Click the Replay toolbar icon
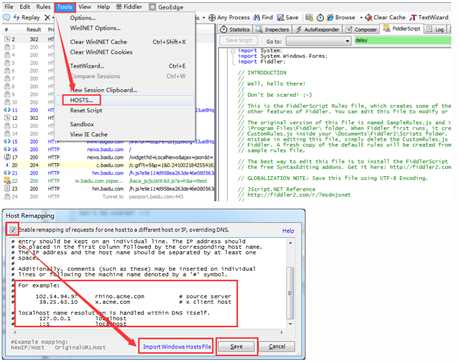Screen dimensions: 459x362 point(17,17)
